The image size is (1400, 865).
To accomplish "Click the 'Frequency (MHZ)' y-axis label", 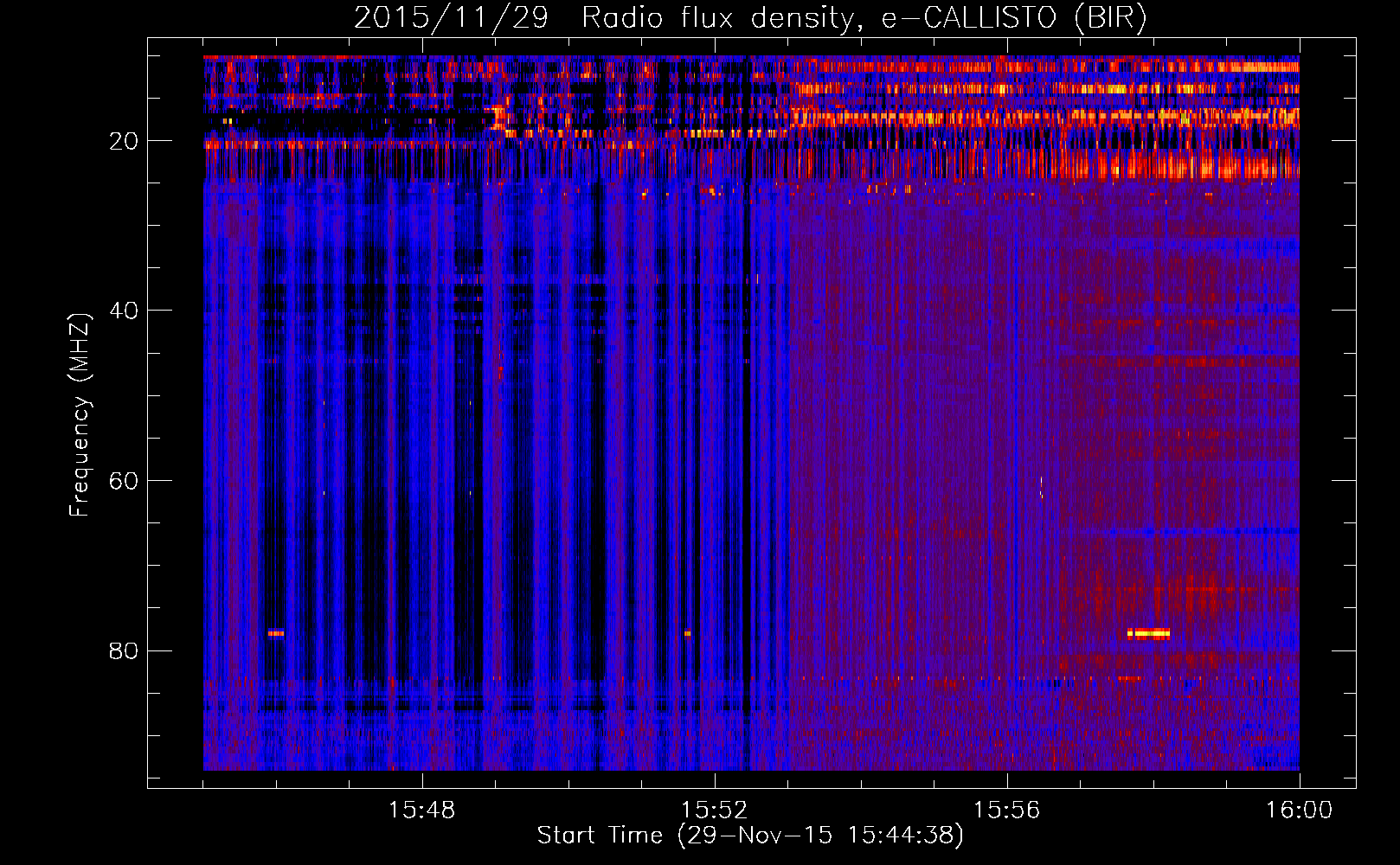I will click(80, 415).
